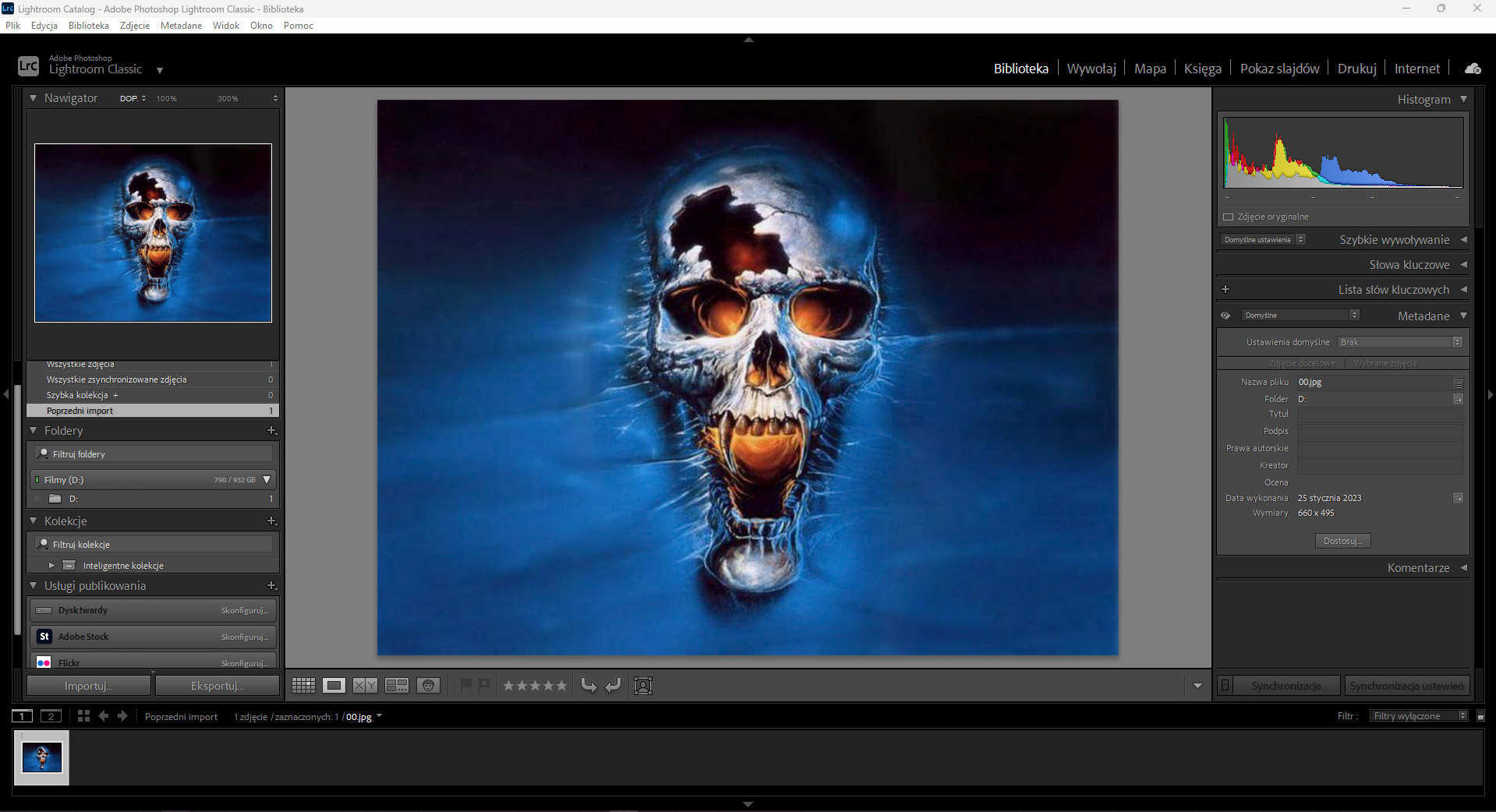Click Skonfiguruj for Dysk twardy
1496x812 pixels.
click(x=244, y=610)
